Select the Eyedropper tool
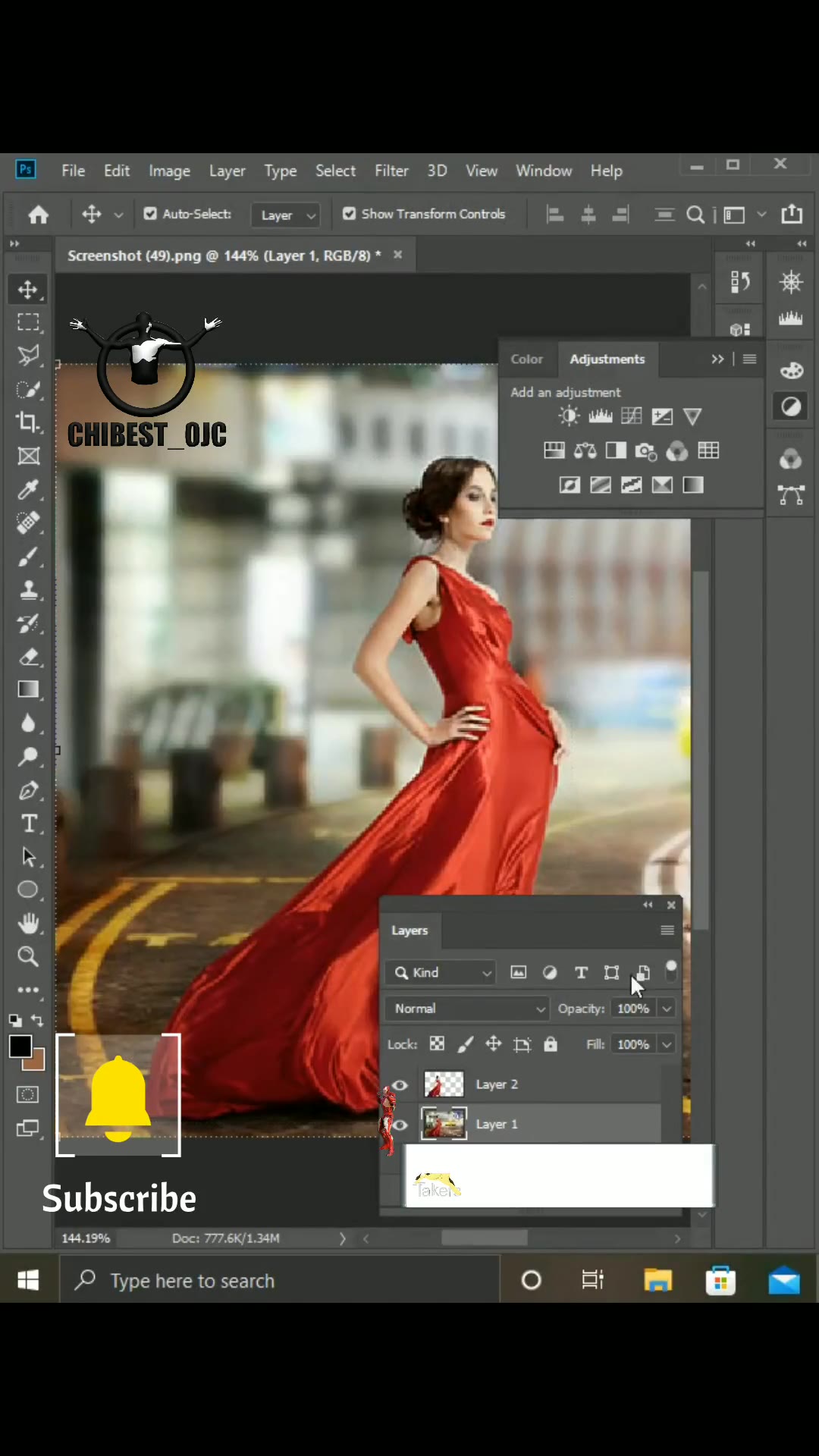The image size is (819, 1456). (x=28, y=489)
